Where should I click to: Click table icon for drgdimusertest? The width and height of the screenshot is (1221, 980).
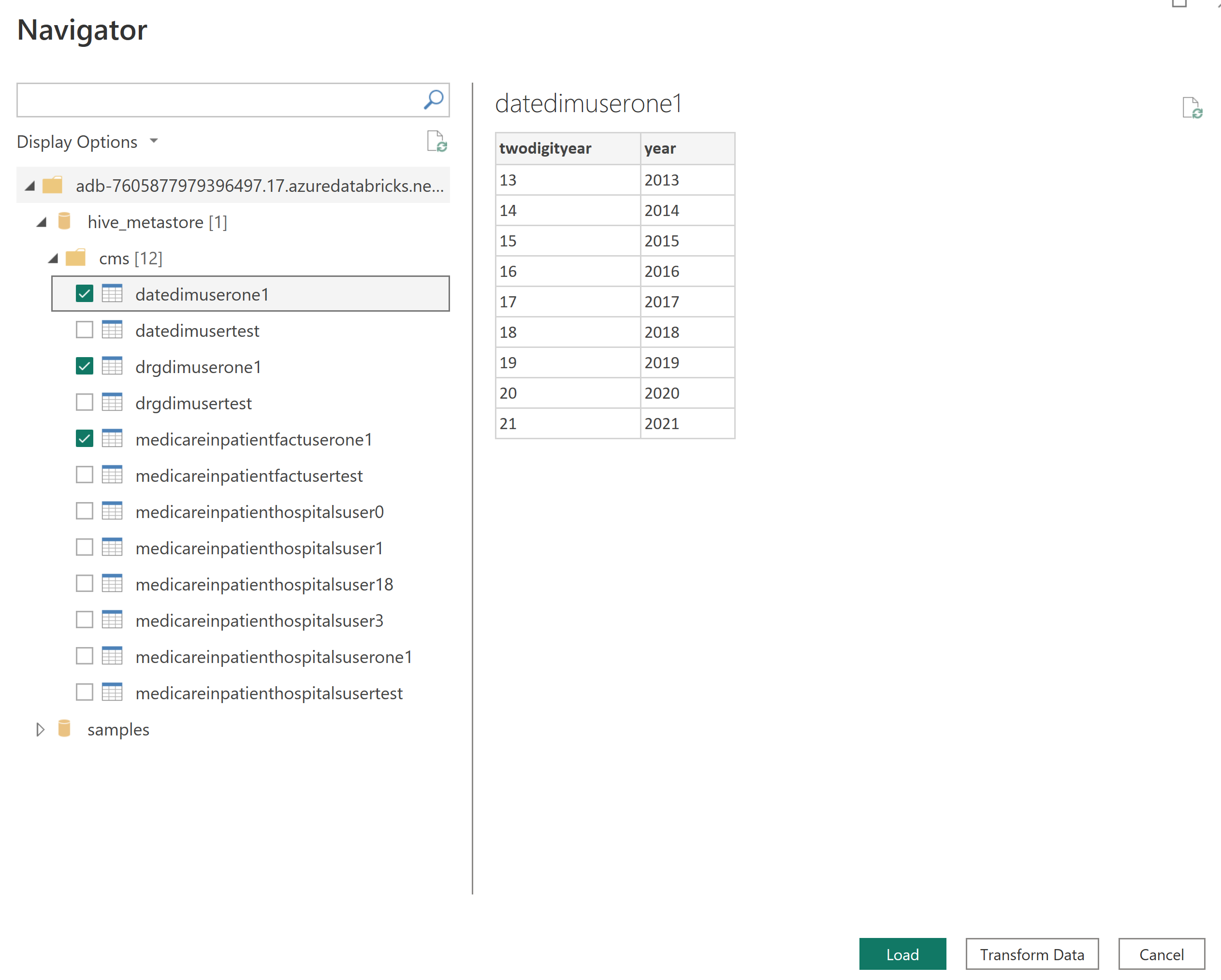112,403
